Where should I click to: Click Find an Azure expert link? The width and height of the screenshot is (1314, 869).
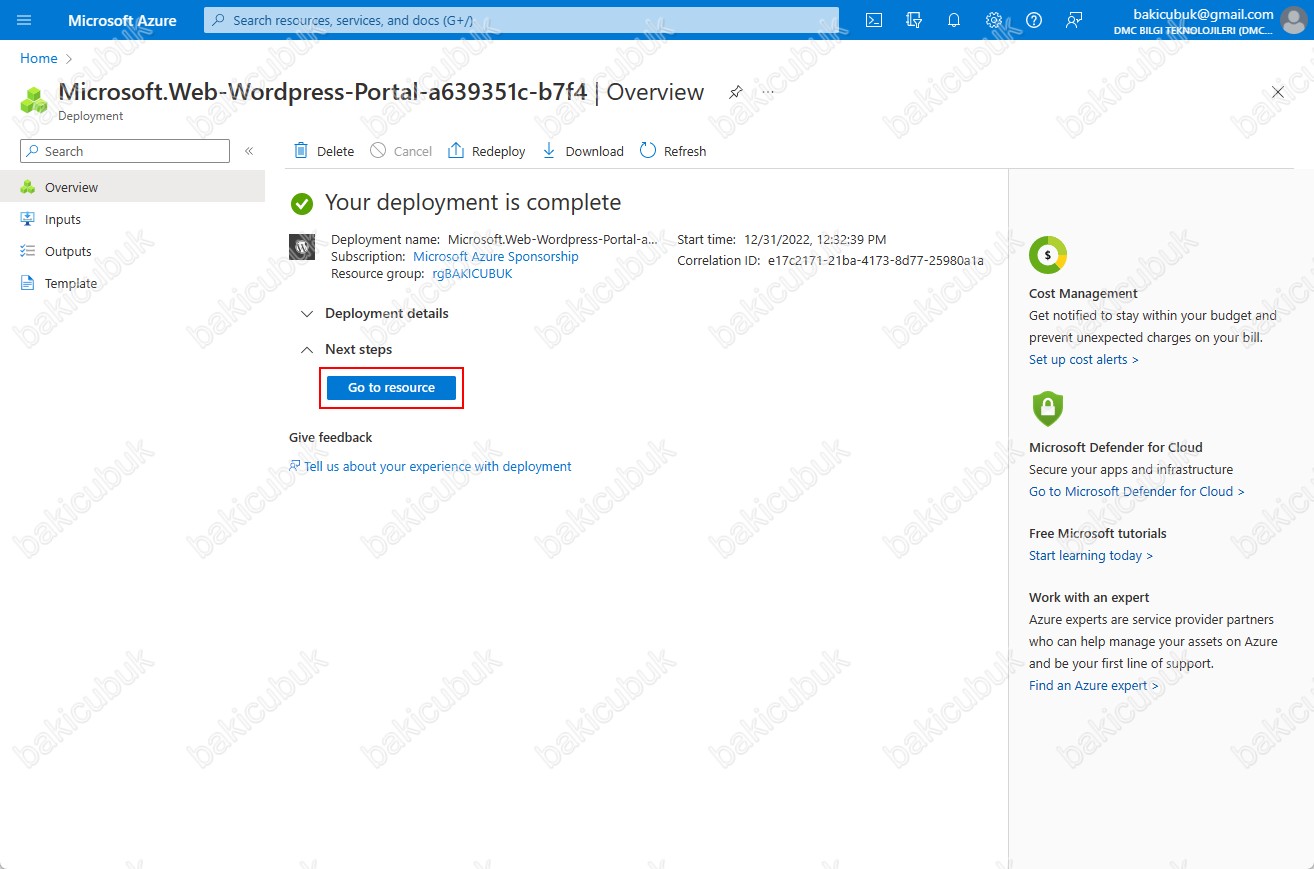coord(1094,685)
